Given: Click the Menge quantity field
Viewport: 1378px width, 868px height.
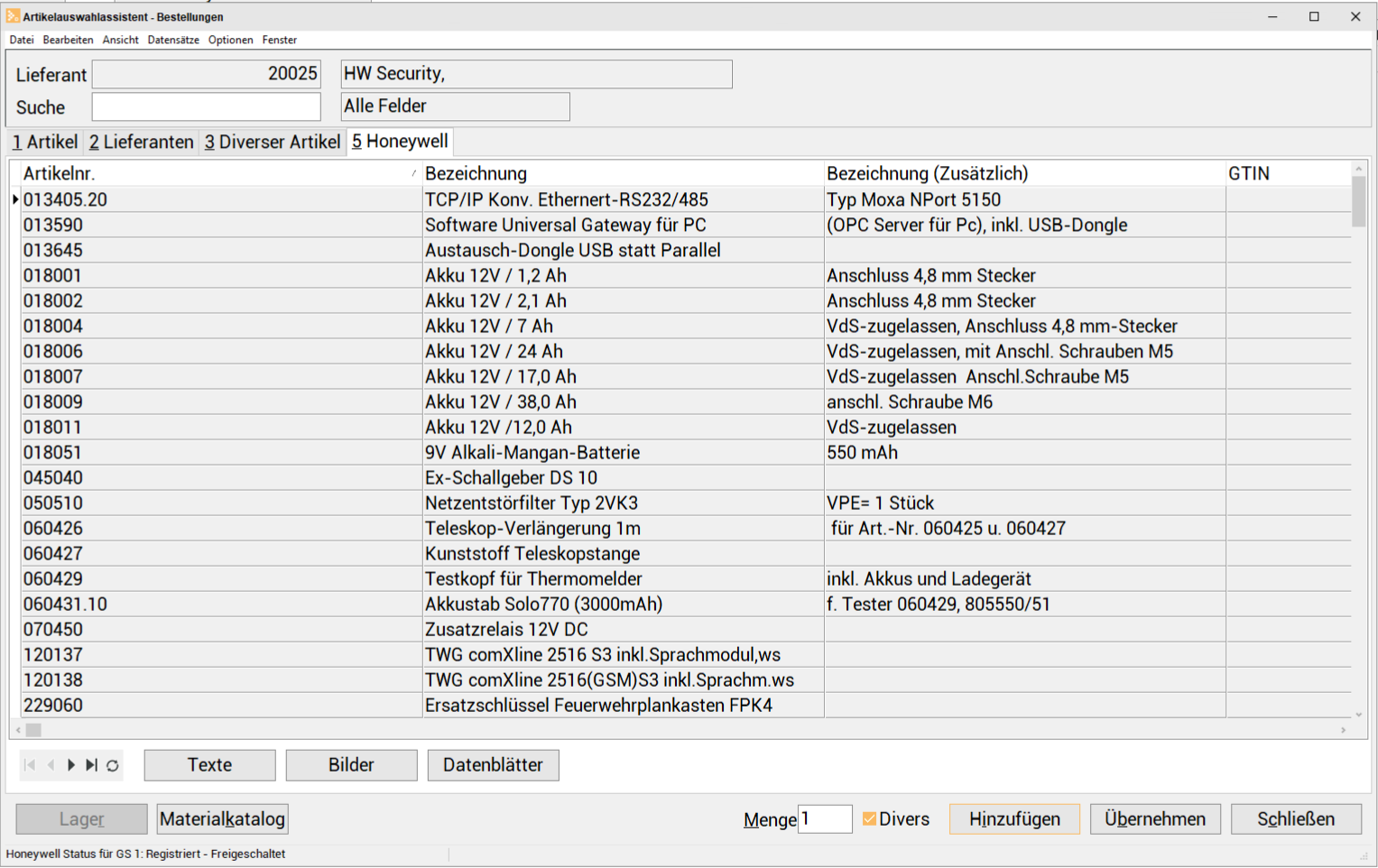Looking at the screenshot, I should click(x=825, y=819).
